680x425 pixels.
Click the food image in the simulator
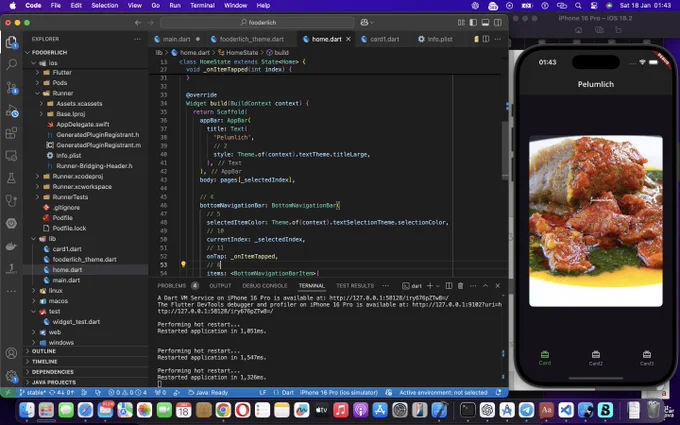(x=595, y=221)
